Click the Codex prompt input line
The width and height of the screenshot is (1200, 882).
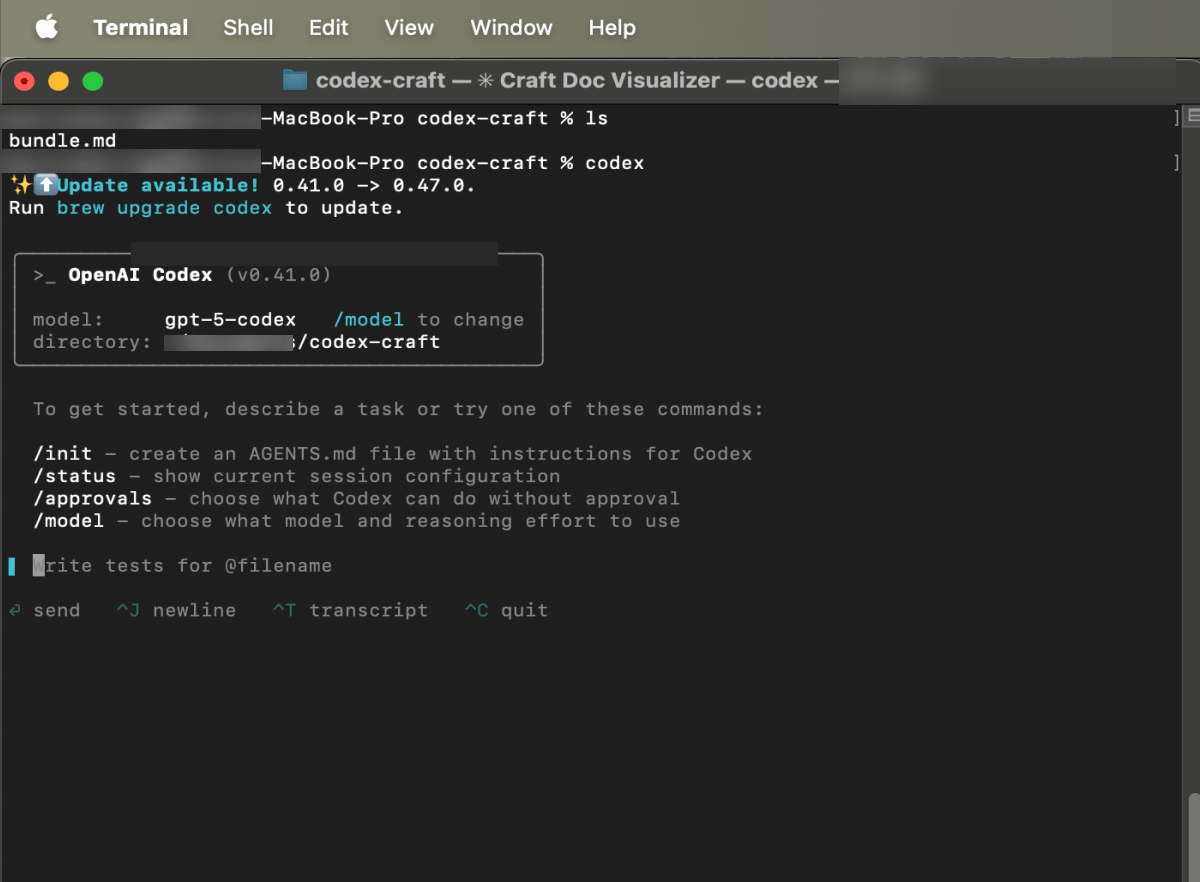point(170,565)
